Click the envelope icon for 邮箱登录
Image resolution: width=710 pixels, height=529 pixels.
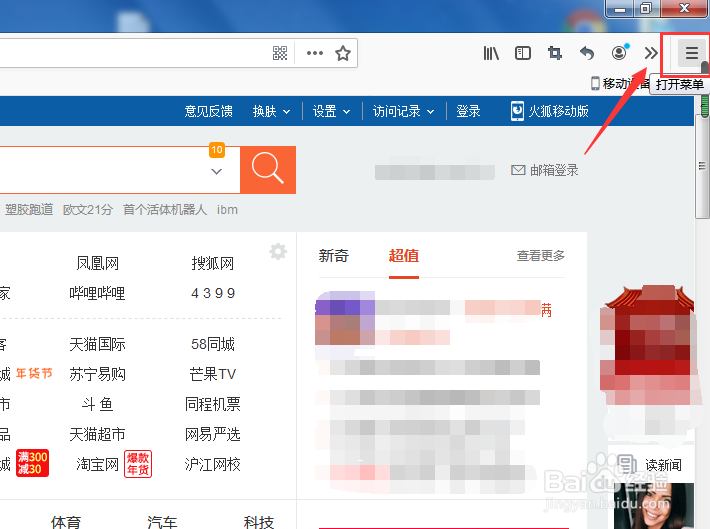518,170
